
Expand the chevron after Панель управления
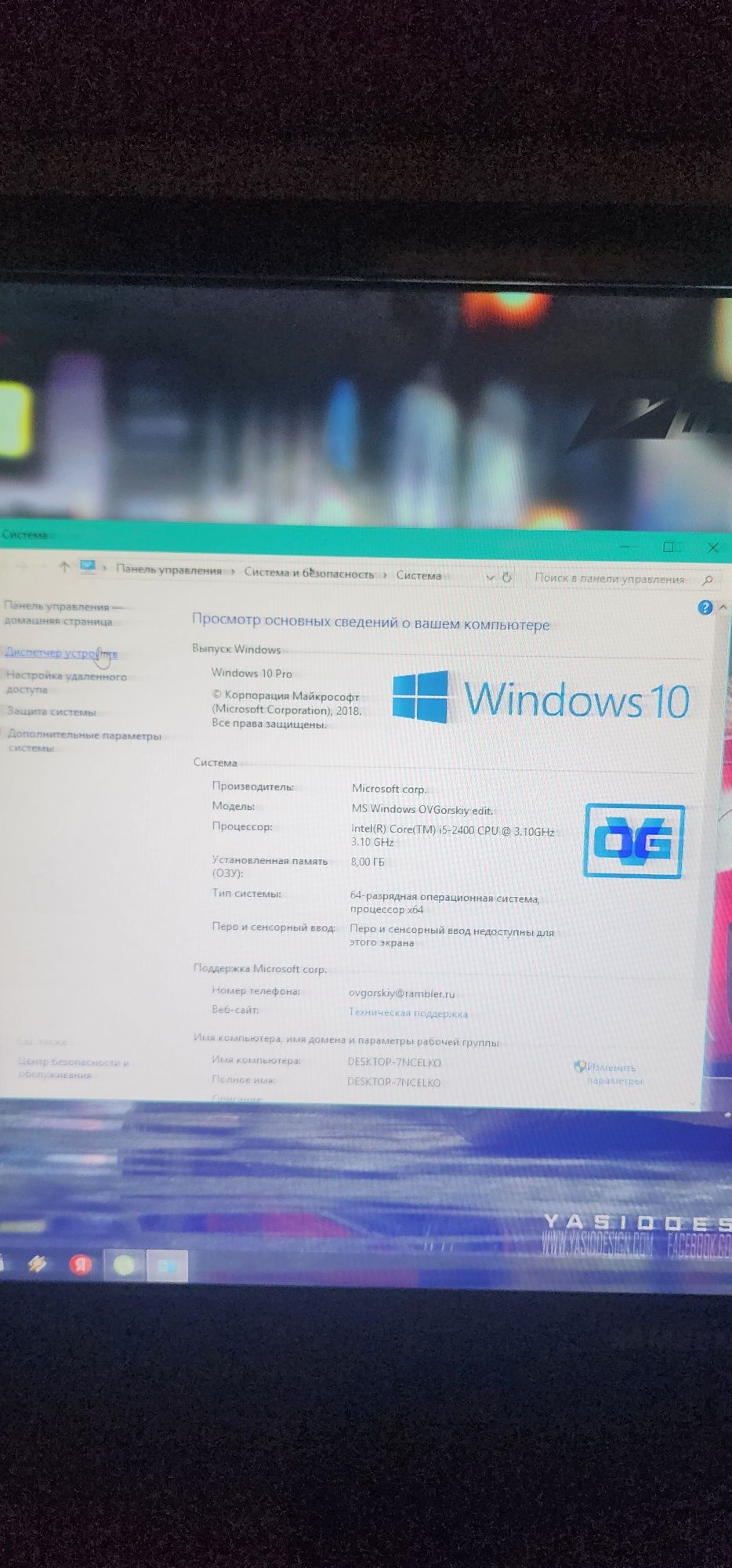[x=233, y=572]
